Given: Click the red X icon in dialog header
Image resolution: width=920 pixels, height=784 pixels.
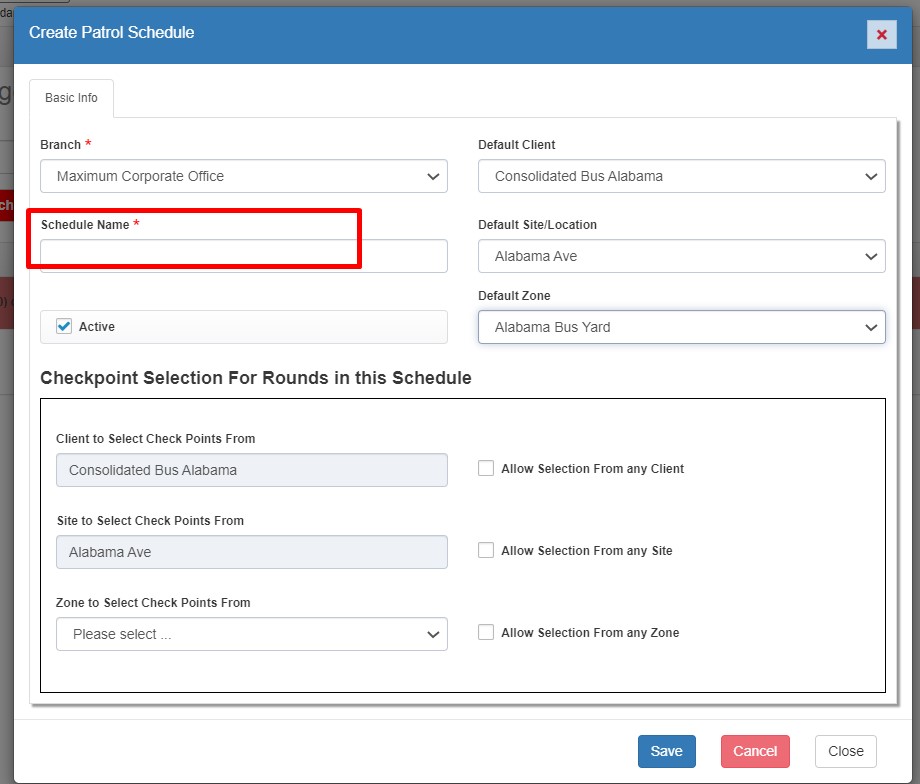Looking at the screenshot, I should (x=881, y=34).
